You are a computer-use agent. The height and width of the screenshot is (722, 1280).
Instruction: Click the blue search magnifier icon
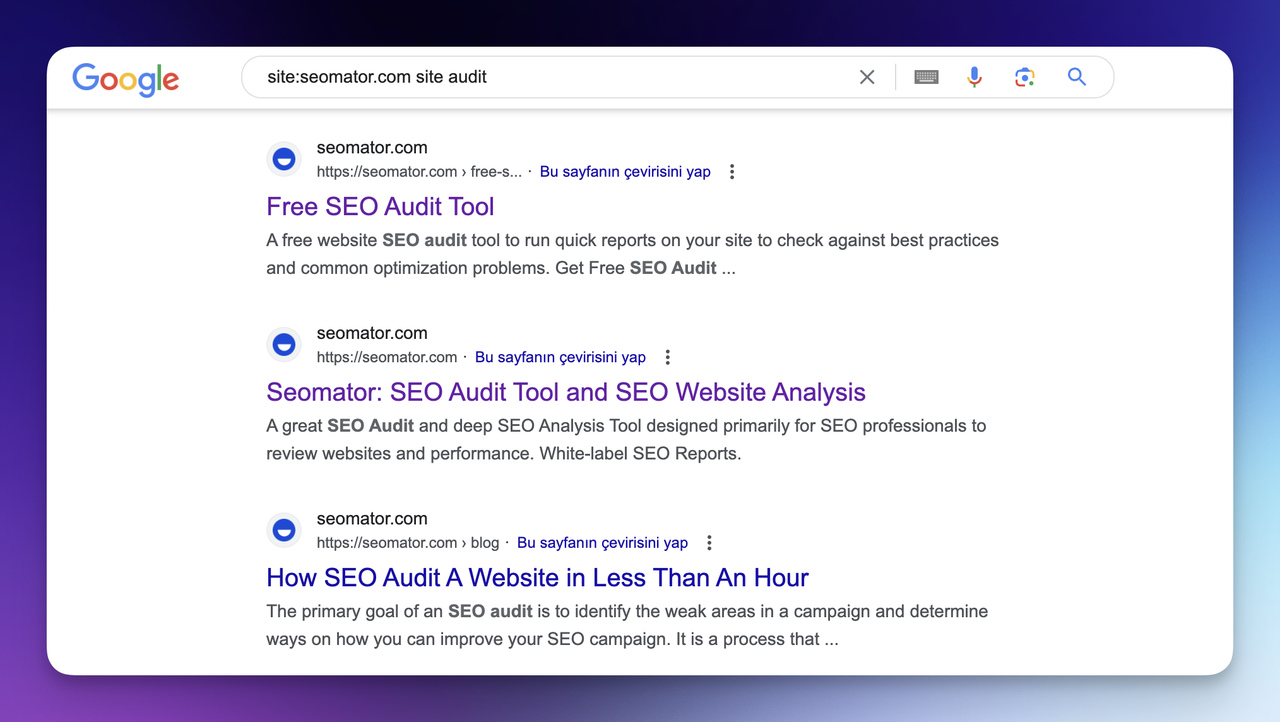[x=1076, y=76]
